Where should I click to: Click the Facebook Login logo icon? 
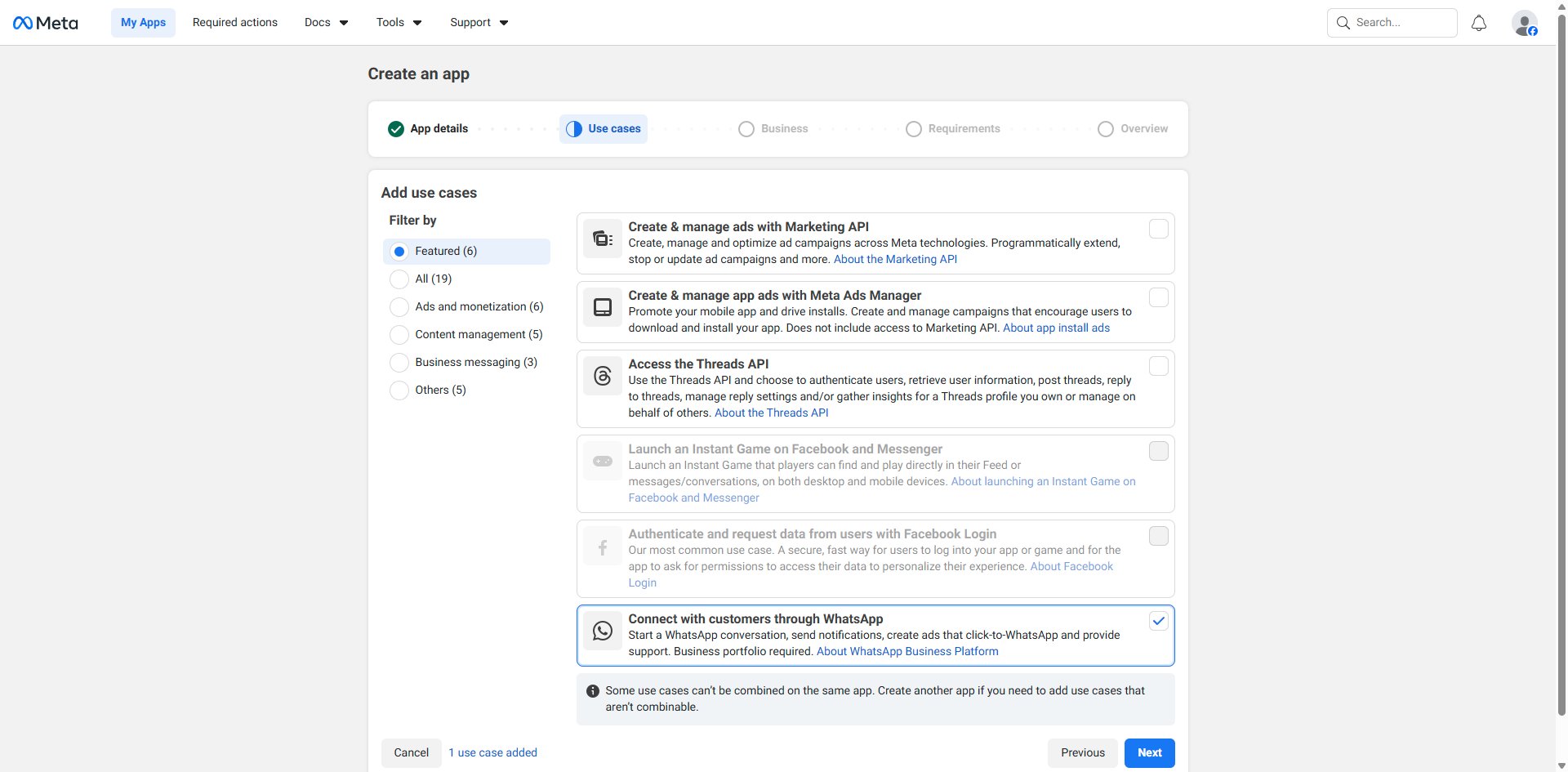pos(603,547)
